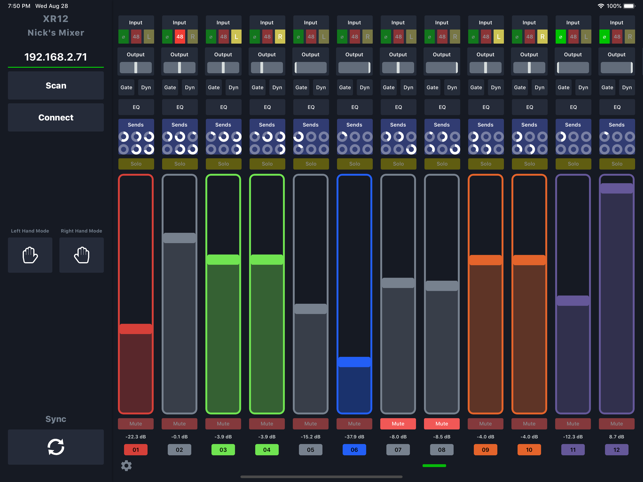Enable Left Hand Mode hand icon

[30, 255]
